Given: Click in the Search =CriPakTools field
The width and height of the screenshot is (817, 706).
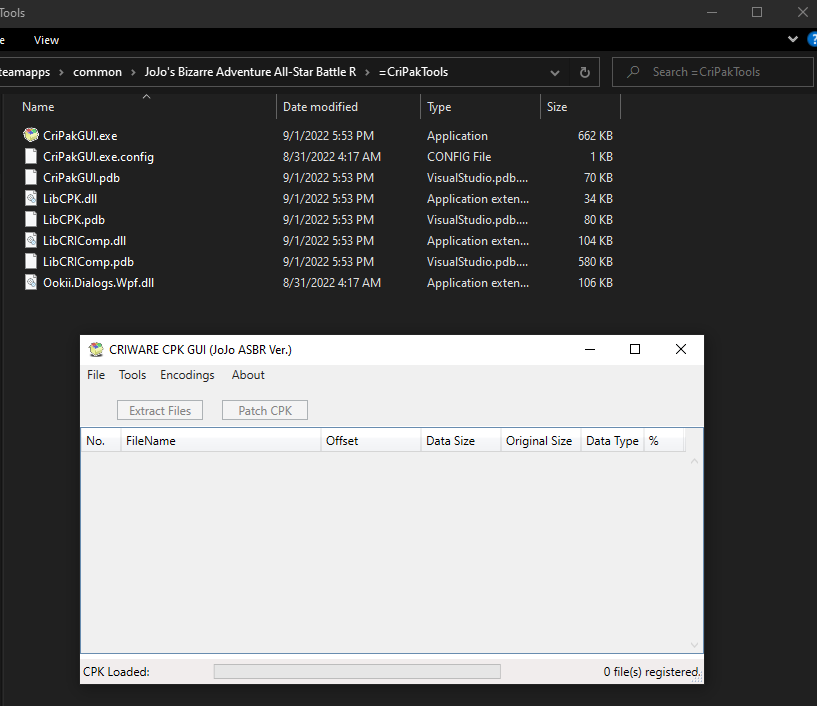Looking at the screenshot, I should pyautogui.click(x=712, y=72).
